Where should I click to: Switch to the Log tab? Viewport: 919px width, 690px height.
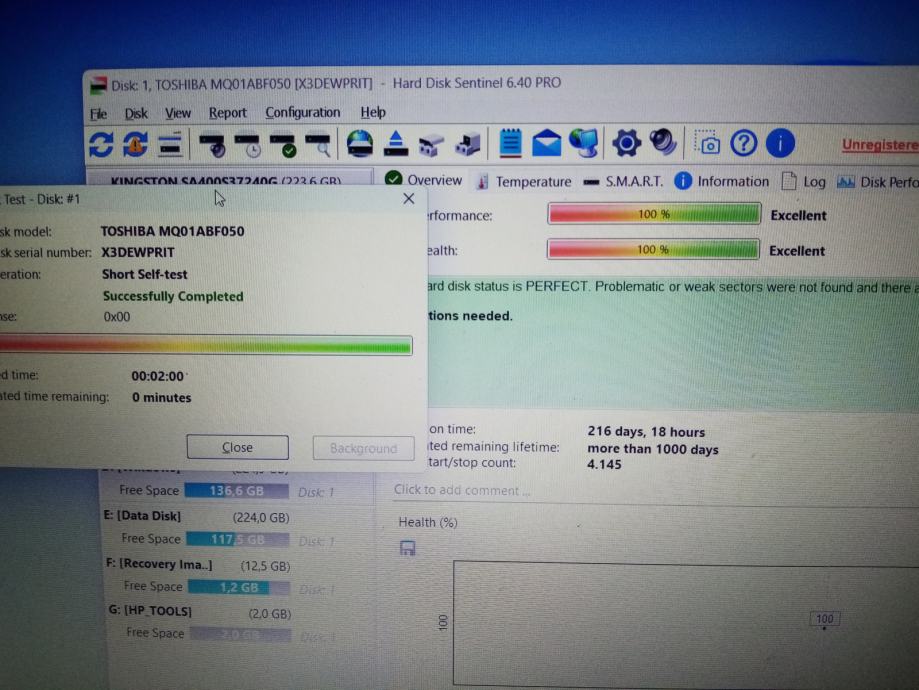(804, 182)
